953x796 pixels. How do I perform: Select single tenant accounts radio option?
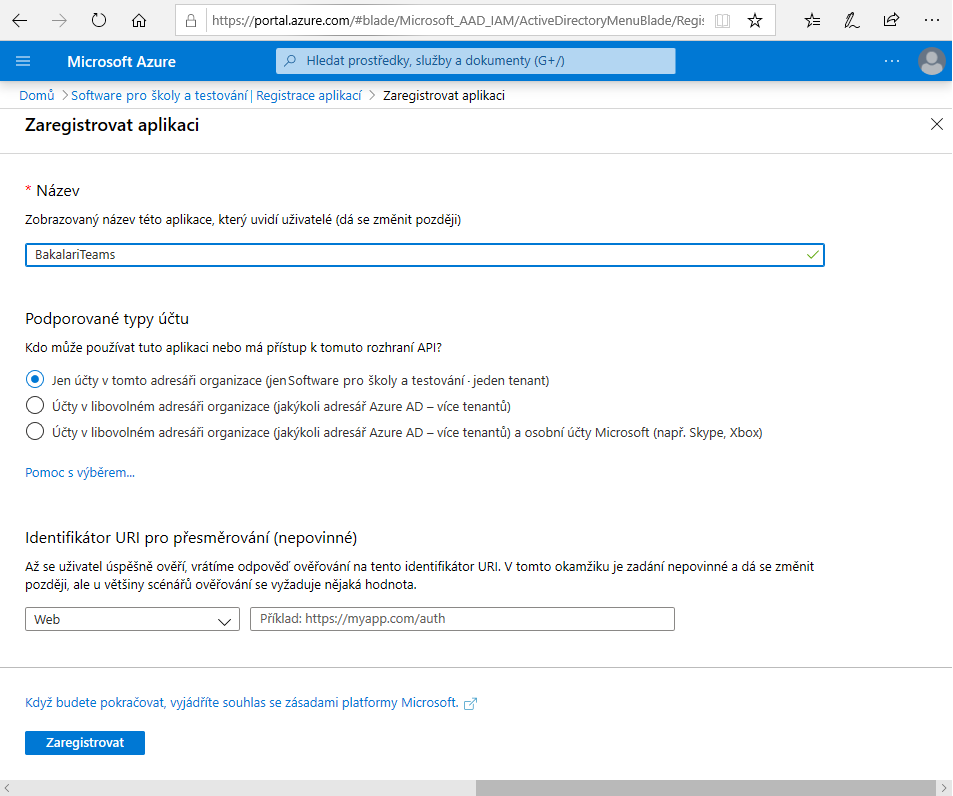click(x=35, y=380)
